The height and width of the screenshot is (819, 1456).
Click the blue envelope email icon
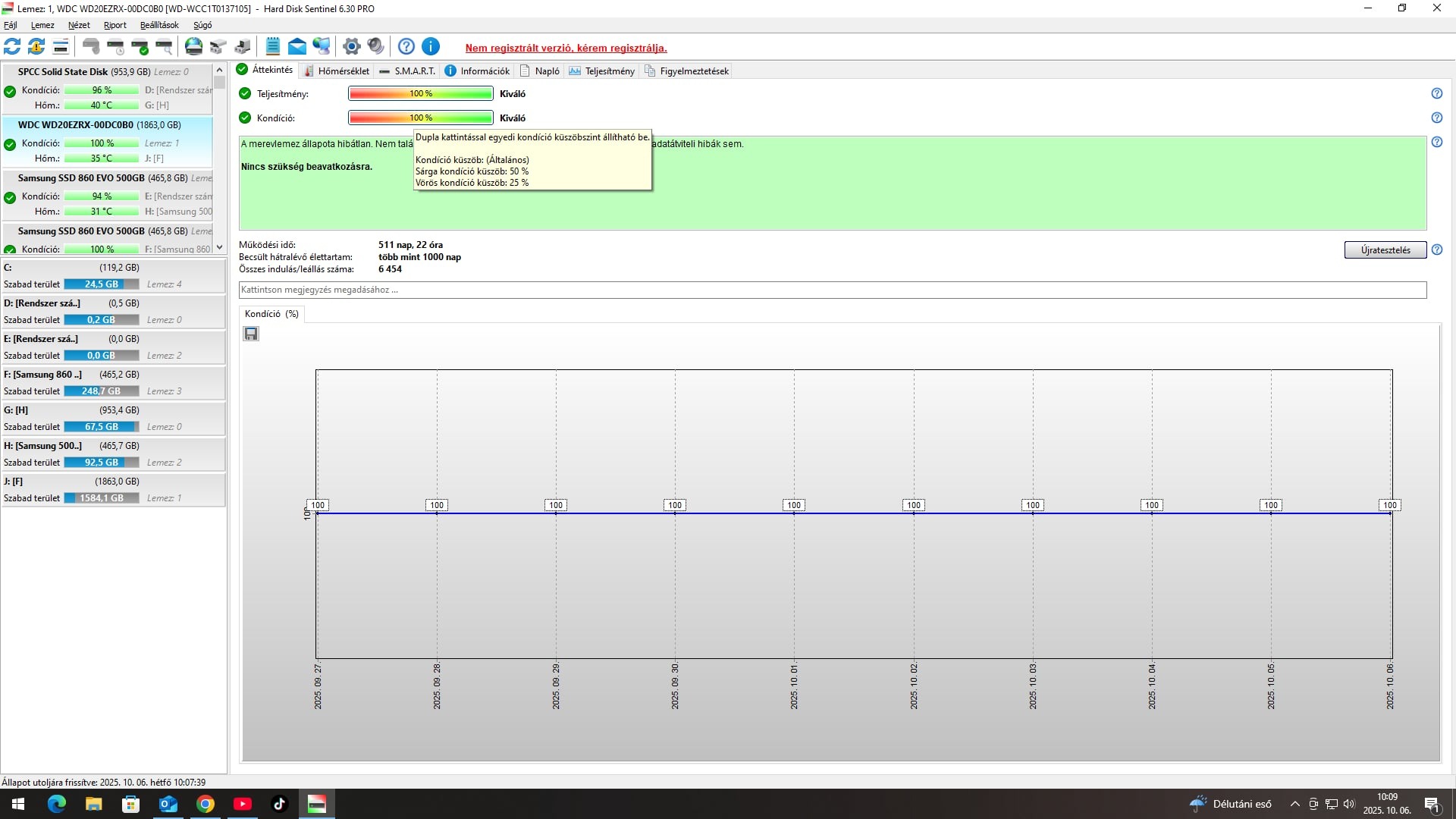pos(297,47)
